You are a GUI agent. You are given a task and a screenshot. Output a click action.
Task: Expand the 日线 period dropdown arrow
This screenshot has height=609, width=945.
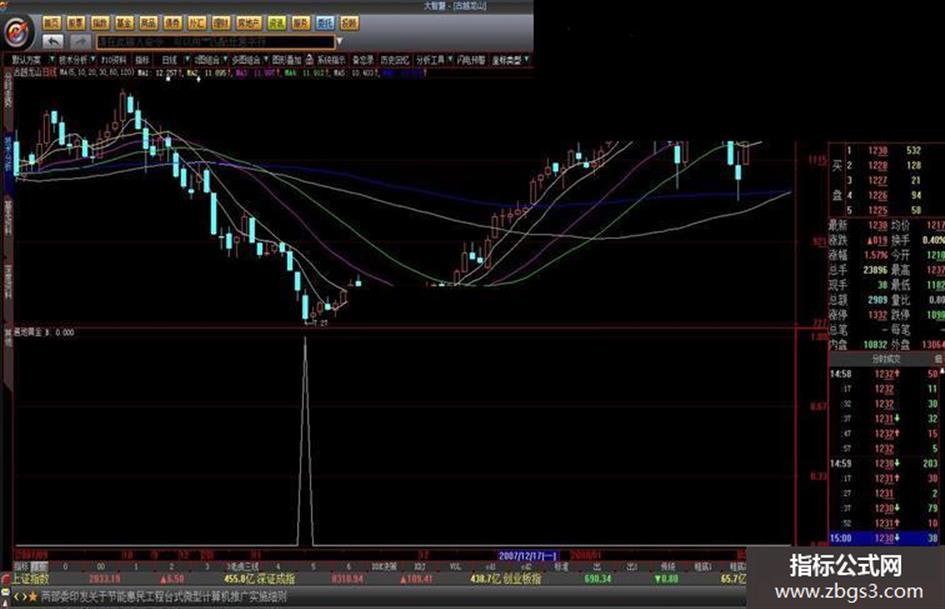[x=187, y=60]
